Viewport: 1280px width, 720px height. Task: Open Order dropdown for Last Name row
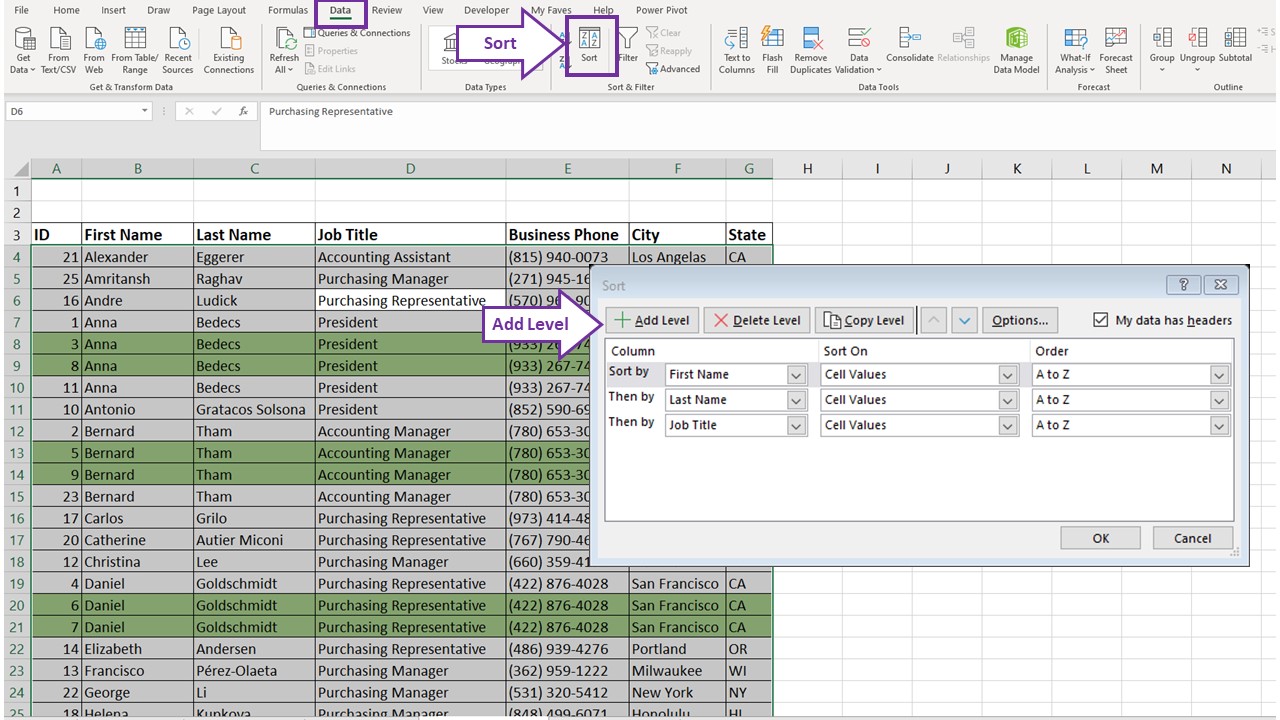point(1219,400)
